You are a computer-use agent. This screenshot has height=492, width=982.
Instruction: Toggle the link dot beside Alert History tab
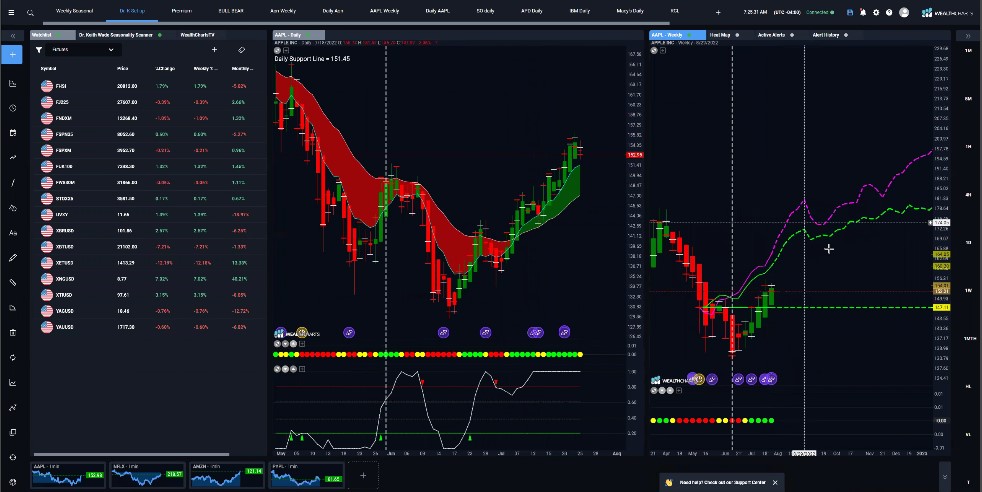(845, 35)
